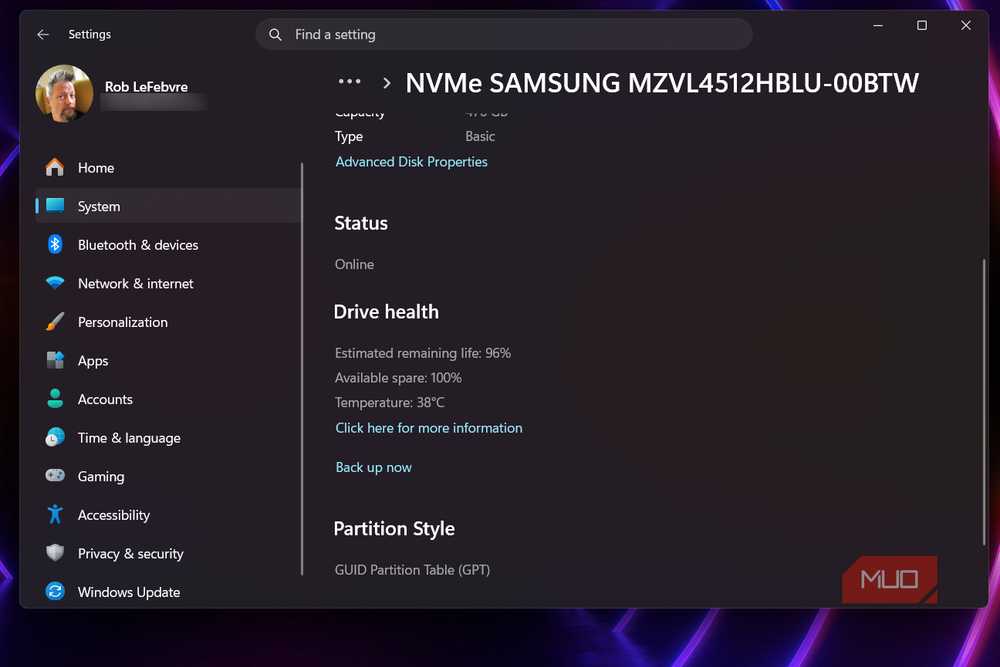Select the Rob LeFebvre account name
The image size is (1000, 667).
point(146,87)
